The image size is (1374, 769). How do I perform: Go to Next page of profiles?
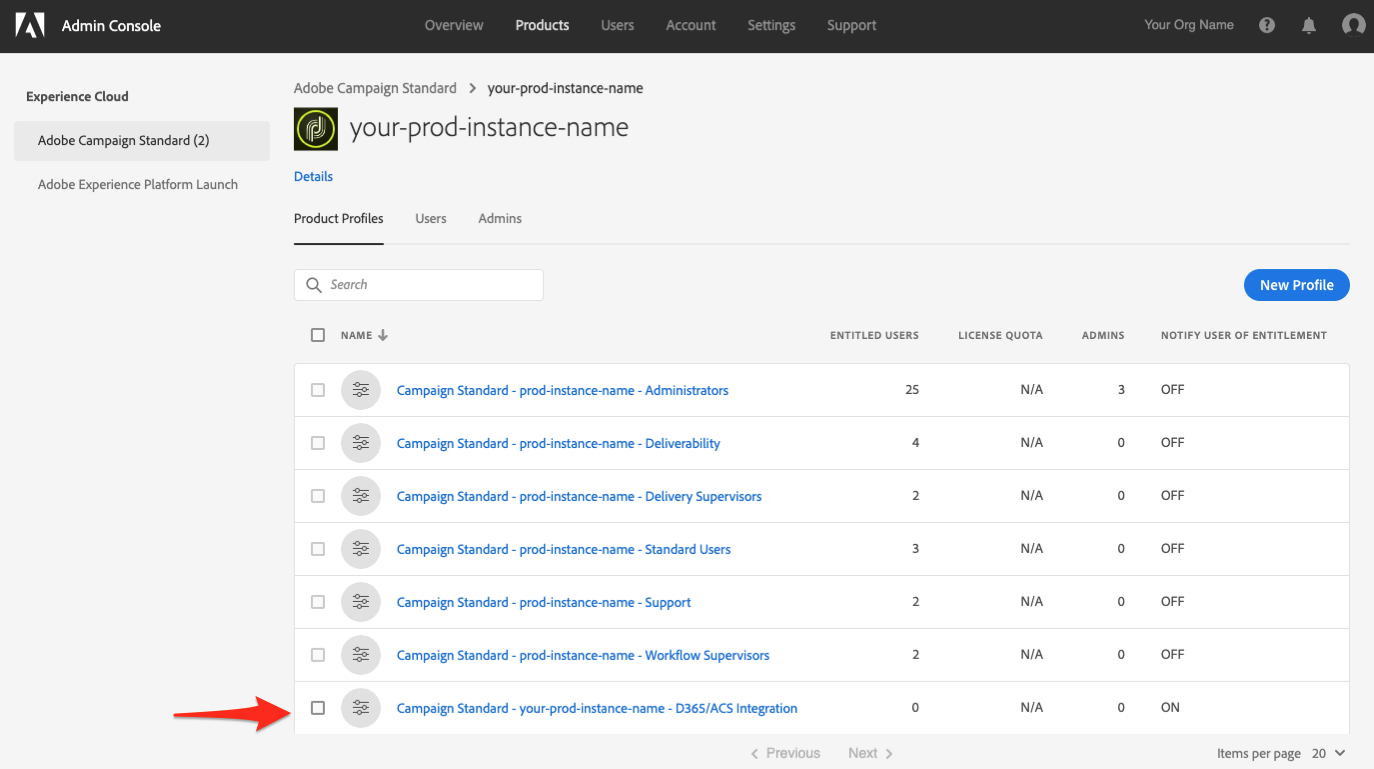[870, 753]
